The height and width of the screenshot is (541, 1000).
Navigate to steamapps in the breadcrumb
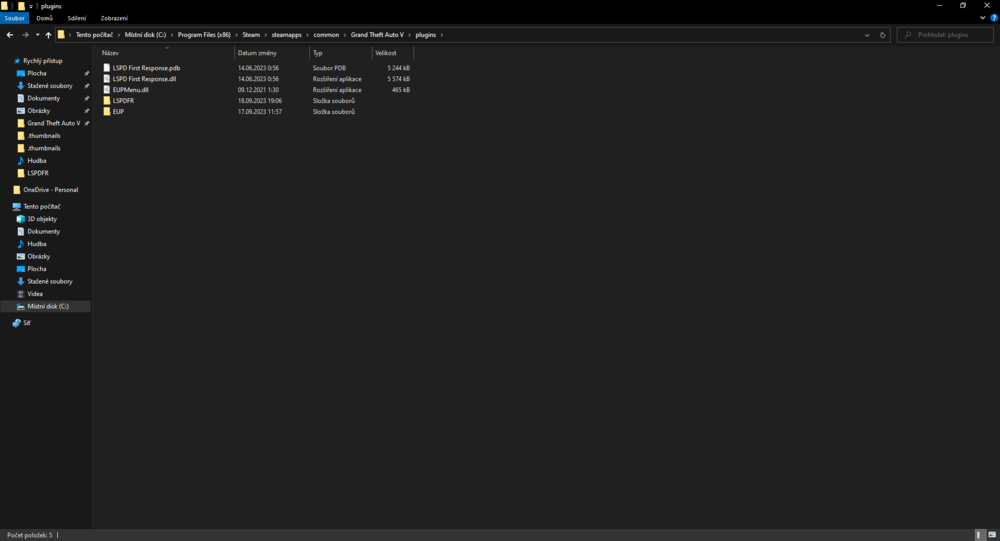click(286, 35)
